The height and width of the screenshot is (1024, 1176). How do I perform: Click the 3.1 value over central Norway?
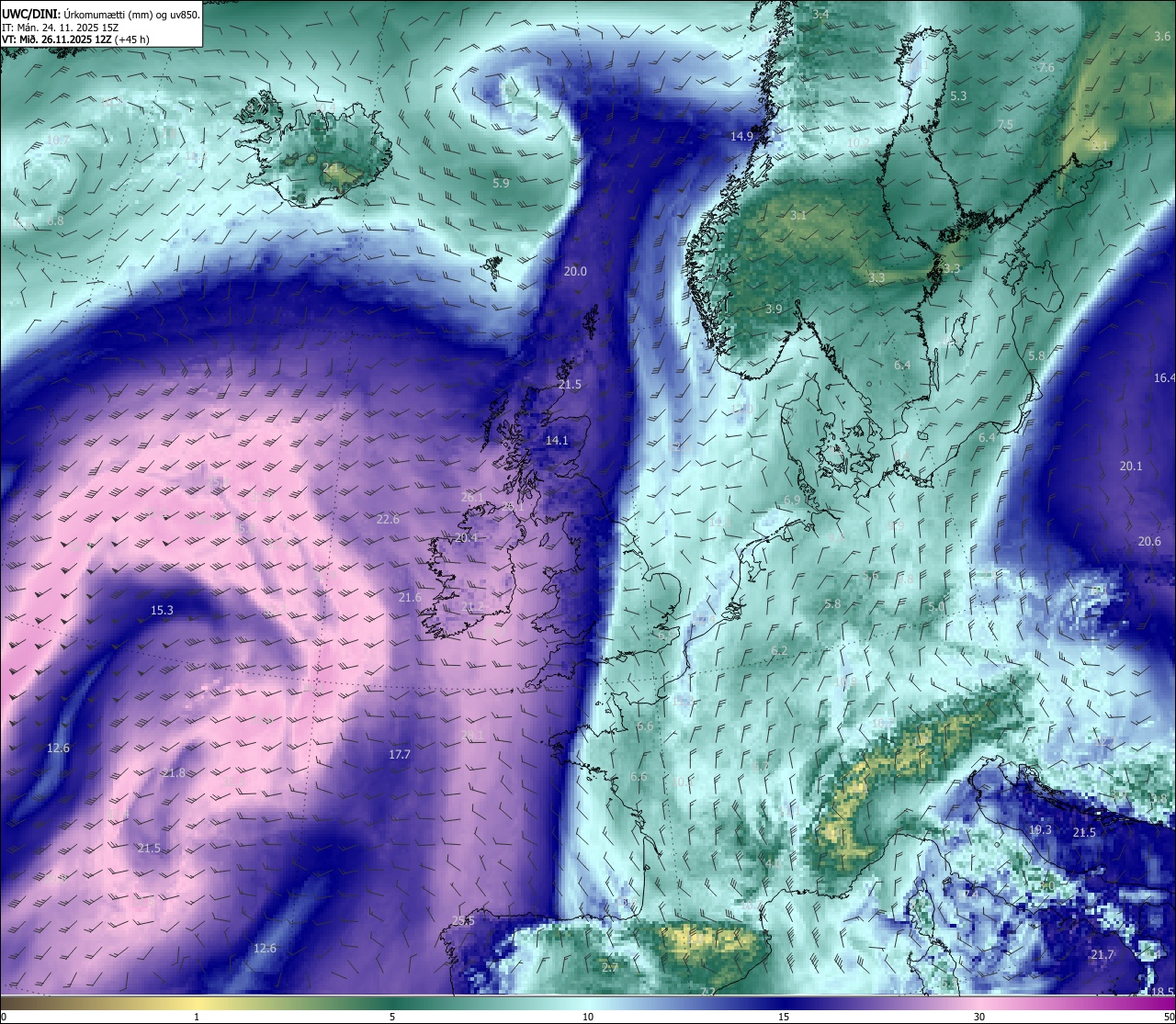click(x=798, y=215)
